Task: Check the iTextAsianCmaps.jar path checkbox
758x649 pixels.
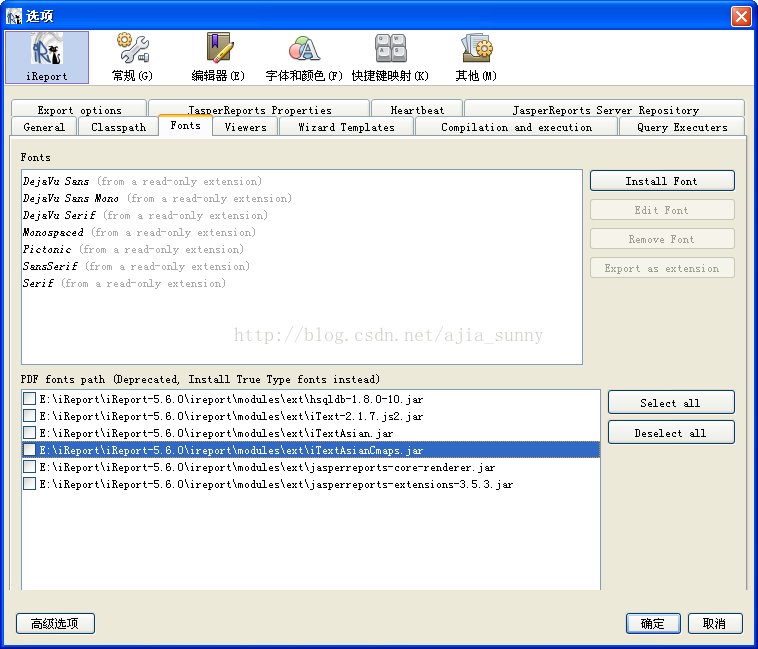Action: 29,449
